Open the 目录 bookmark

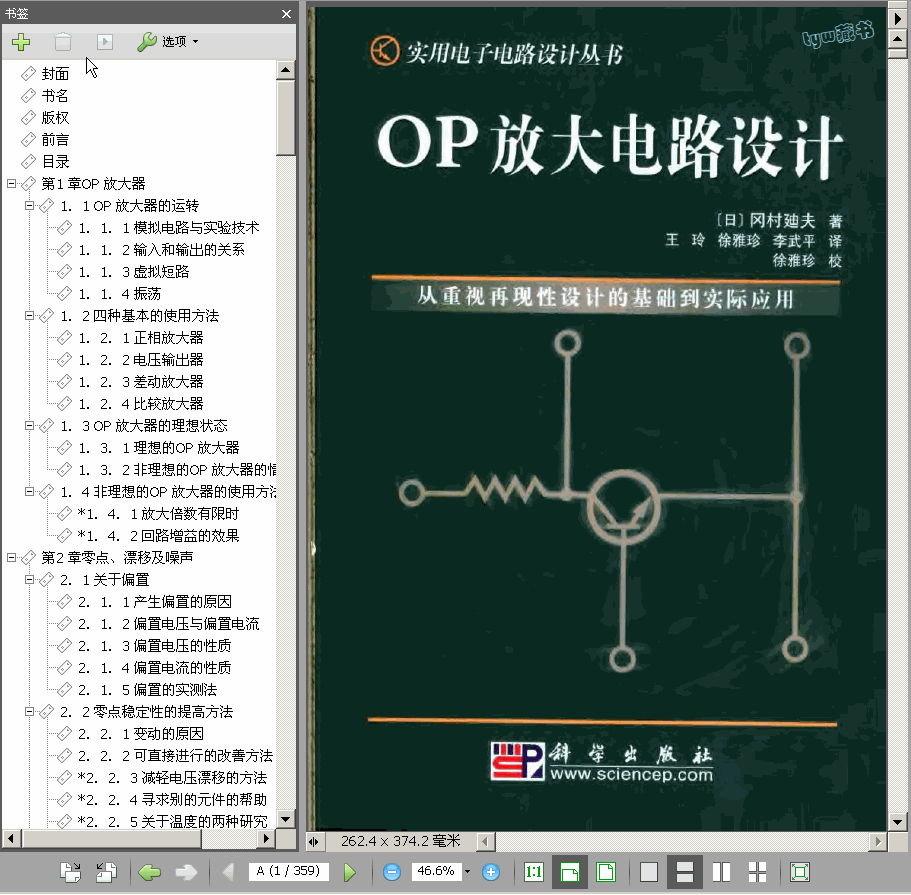click(x=55, y=162)
